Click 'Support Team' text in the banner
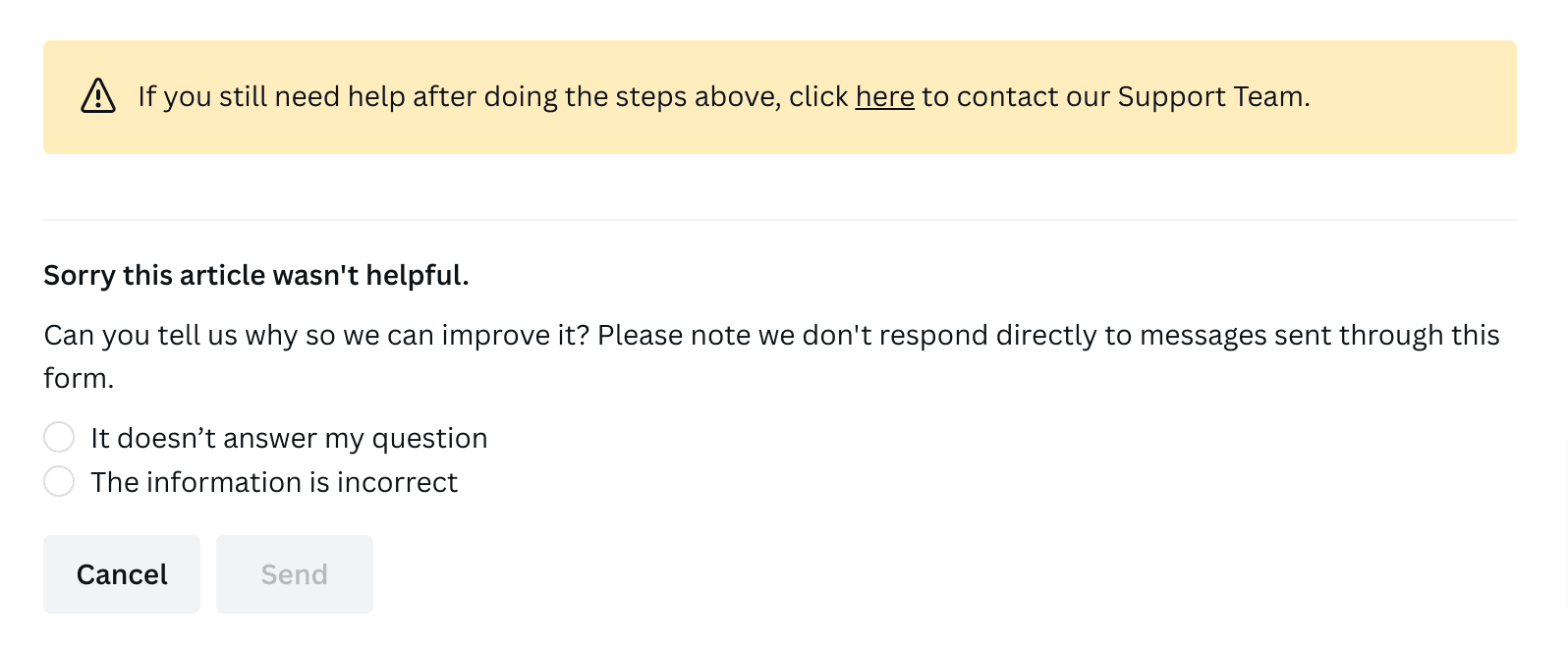The image size is (1568, 648). click(1211, 96)
